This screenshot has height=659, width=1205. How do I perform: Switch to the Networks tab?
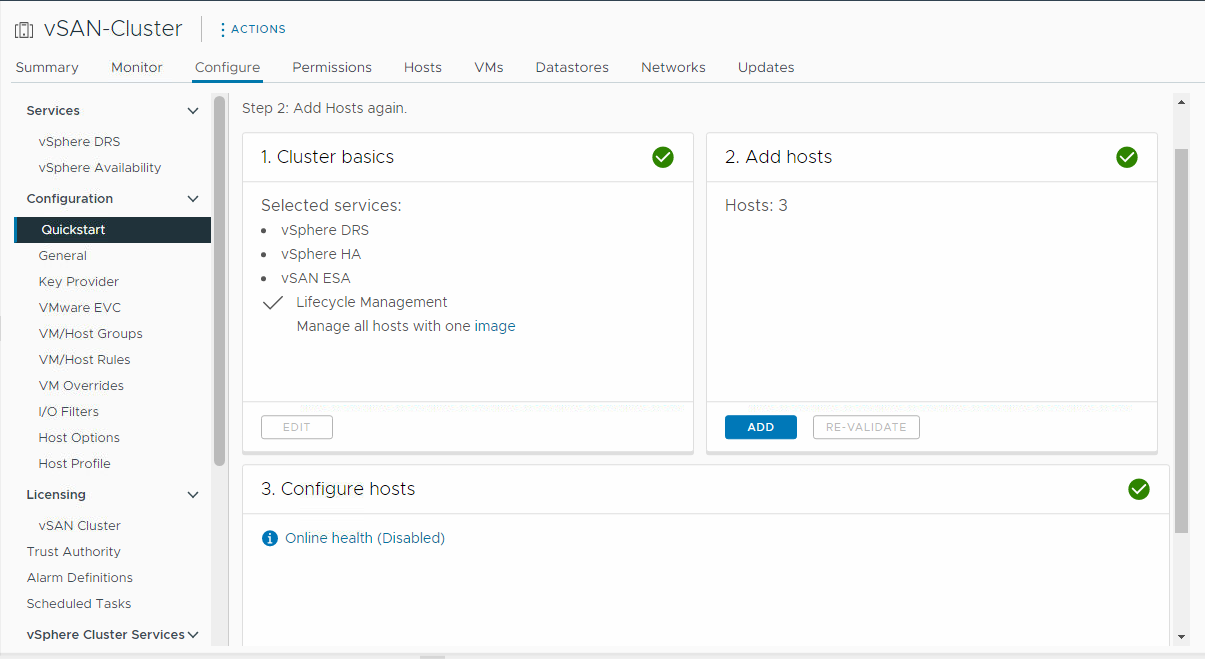673,67
